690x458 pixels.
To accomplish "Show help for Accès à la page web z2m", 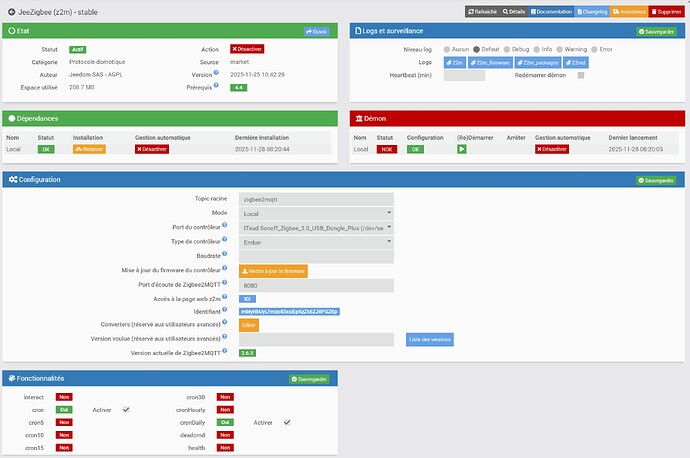I will pyautogui.click(x=224, y=297).
